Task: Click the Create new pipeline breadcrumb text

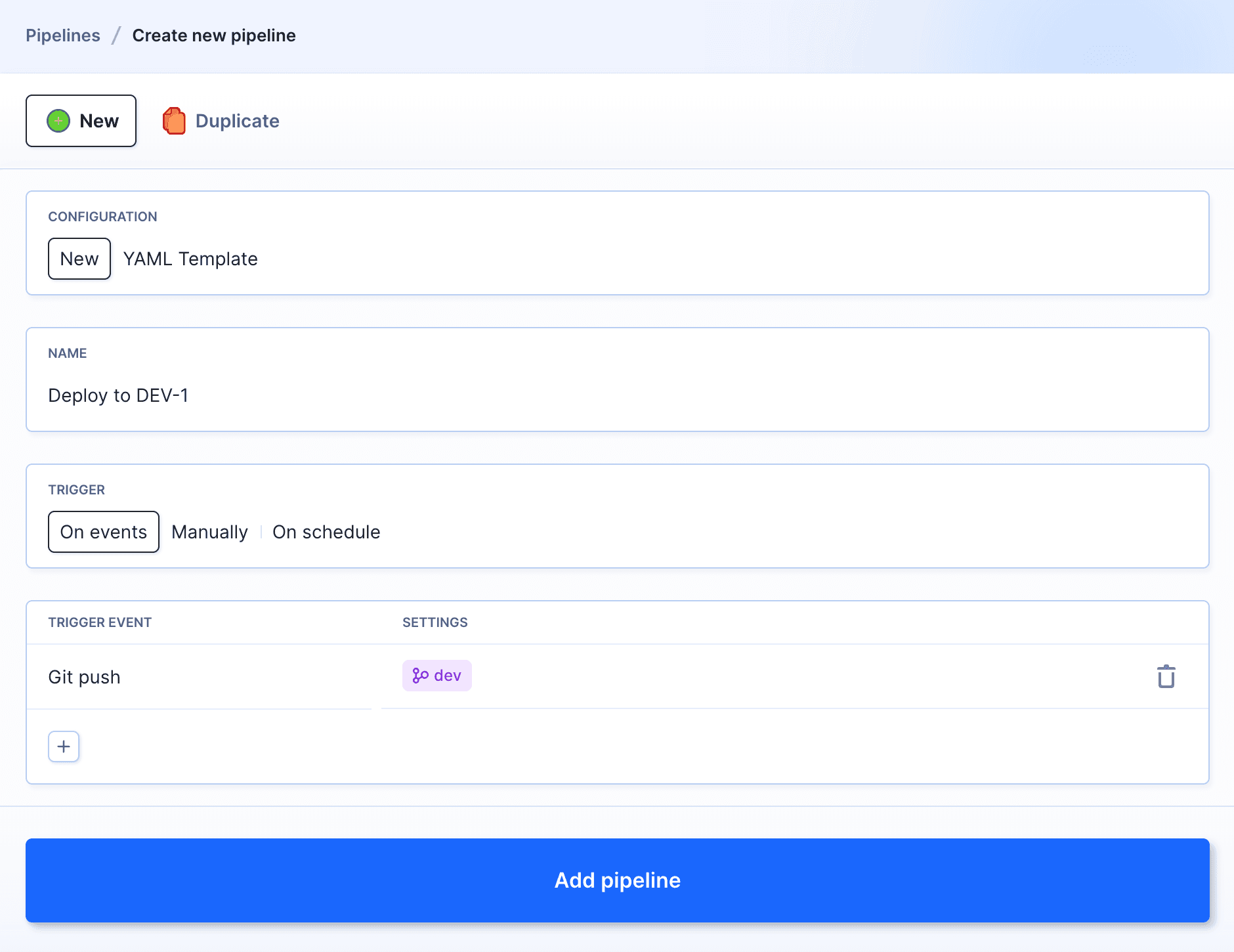Action: coord(214,35)
